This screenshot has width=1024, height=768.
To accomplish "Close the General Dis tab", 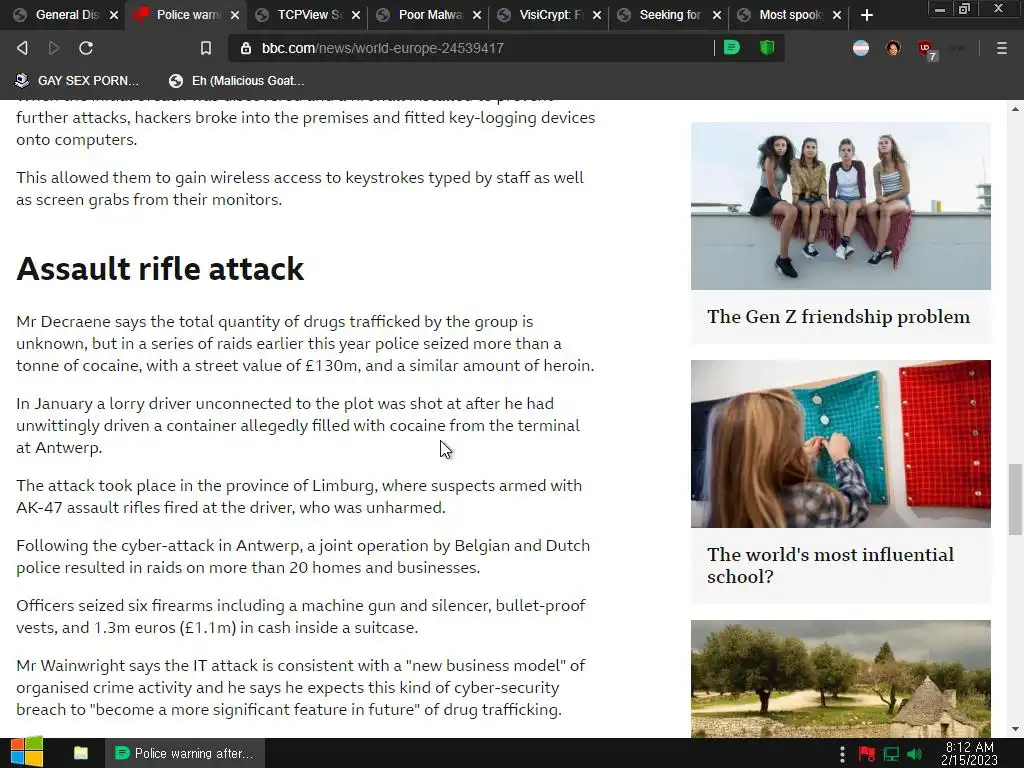I will click(x=114, y=15).
